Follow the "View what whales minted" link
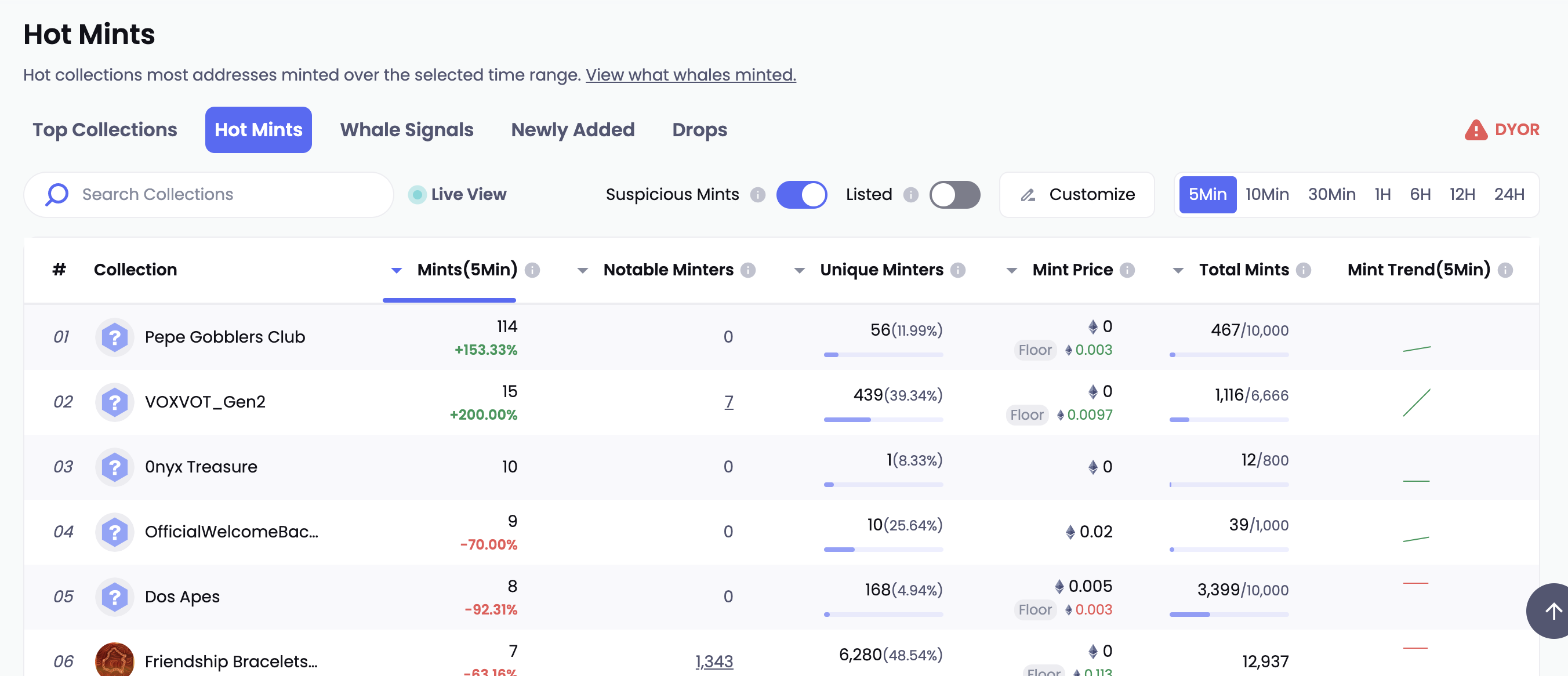1568x676 pixels. 690,75
